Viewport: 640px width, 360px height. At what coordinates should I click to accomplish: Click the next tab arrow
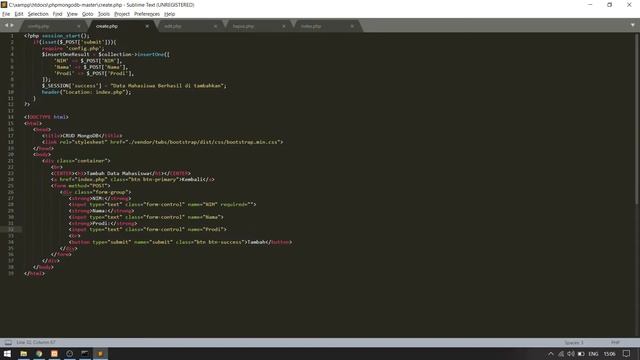coord(12,25)
